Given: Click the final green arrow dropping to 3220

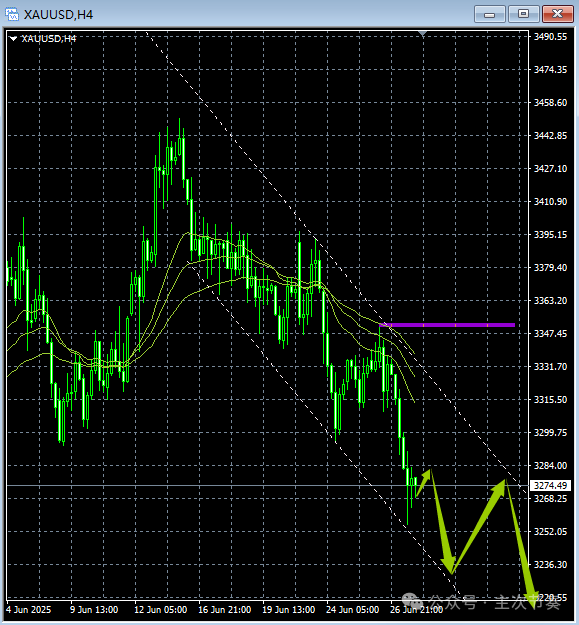Looking at the screenshot, I should 521,544.
